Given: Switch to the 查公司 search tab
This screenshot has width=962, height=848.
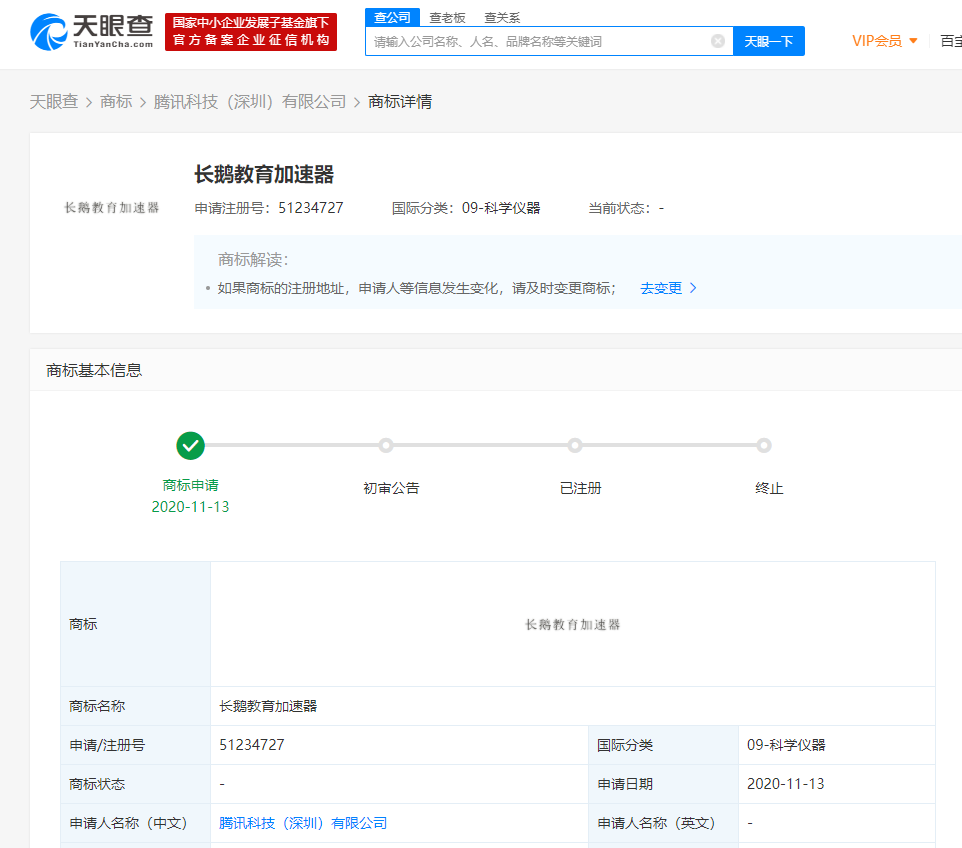Looking at the screenshot, I should [392, 17].
